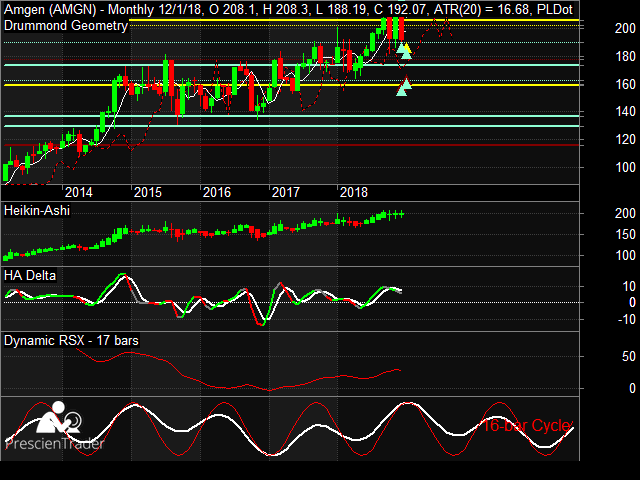Click the 2017 year label on time axis
This screenshot has width=640, height=480.
[286, 192]
